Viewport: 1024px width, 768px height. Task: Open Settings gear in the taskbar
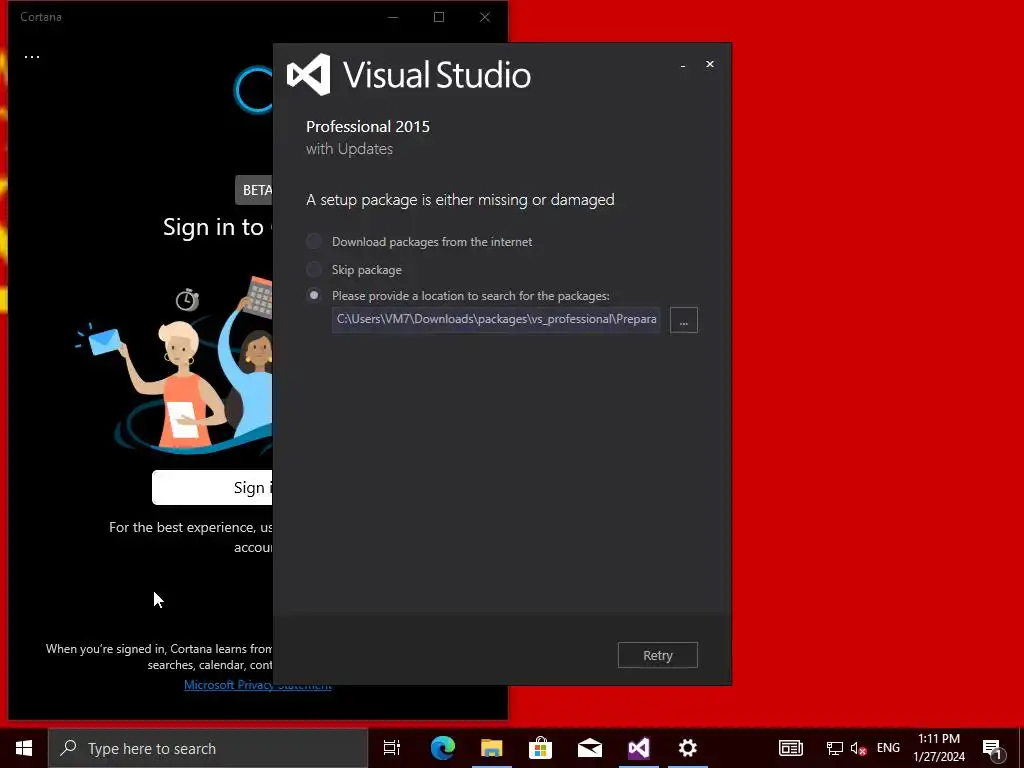[x=688, y=748]
